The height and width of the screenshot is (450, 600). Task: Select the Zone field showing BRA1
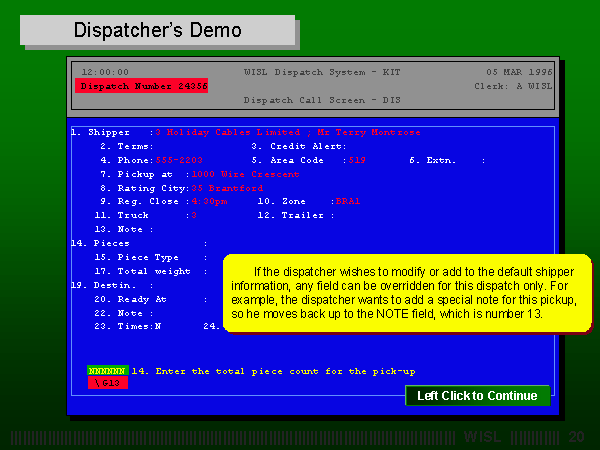pos(347,201)
